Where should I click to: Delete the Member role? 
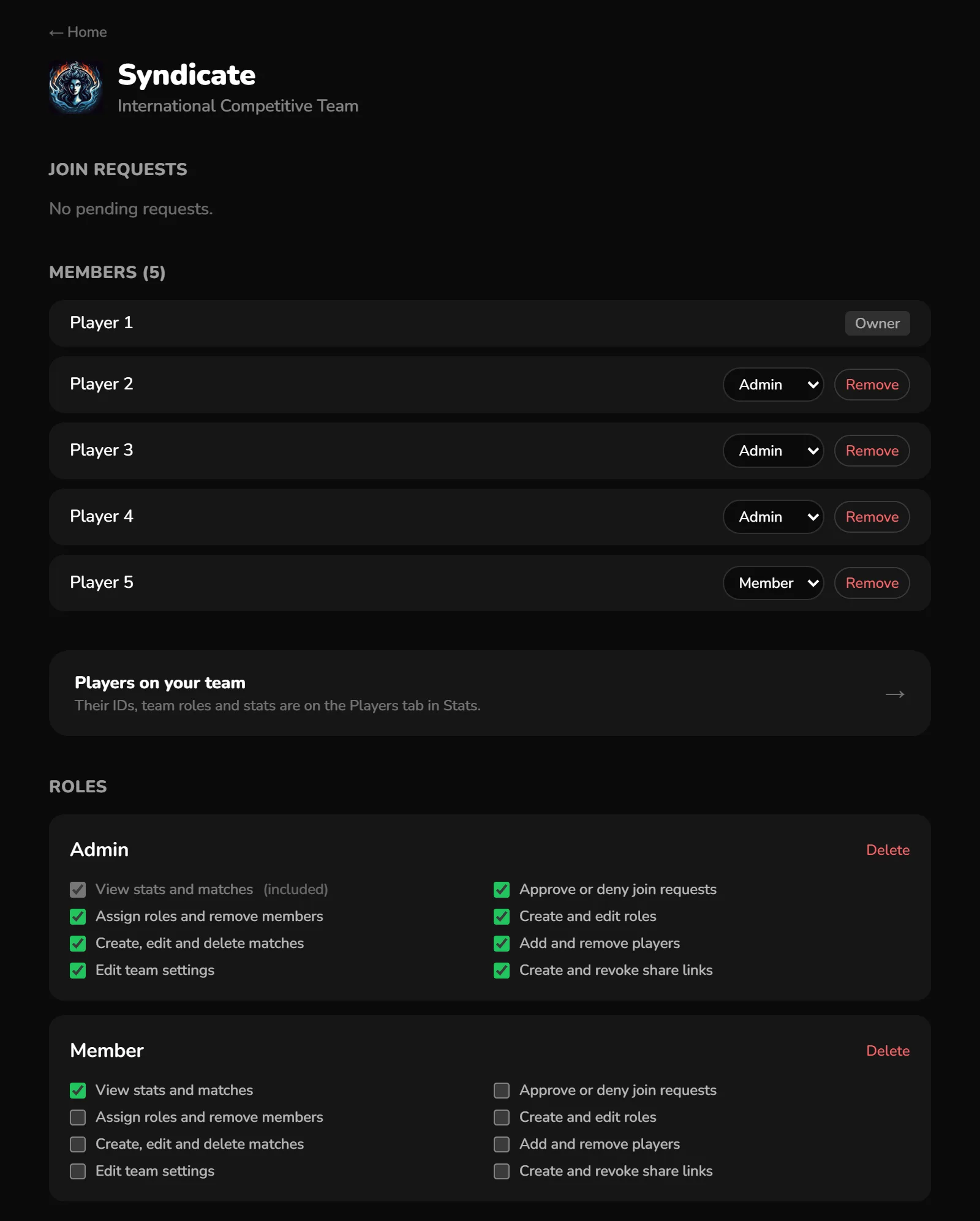(x=888, y=1051)
